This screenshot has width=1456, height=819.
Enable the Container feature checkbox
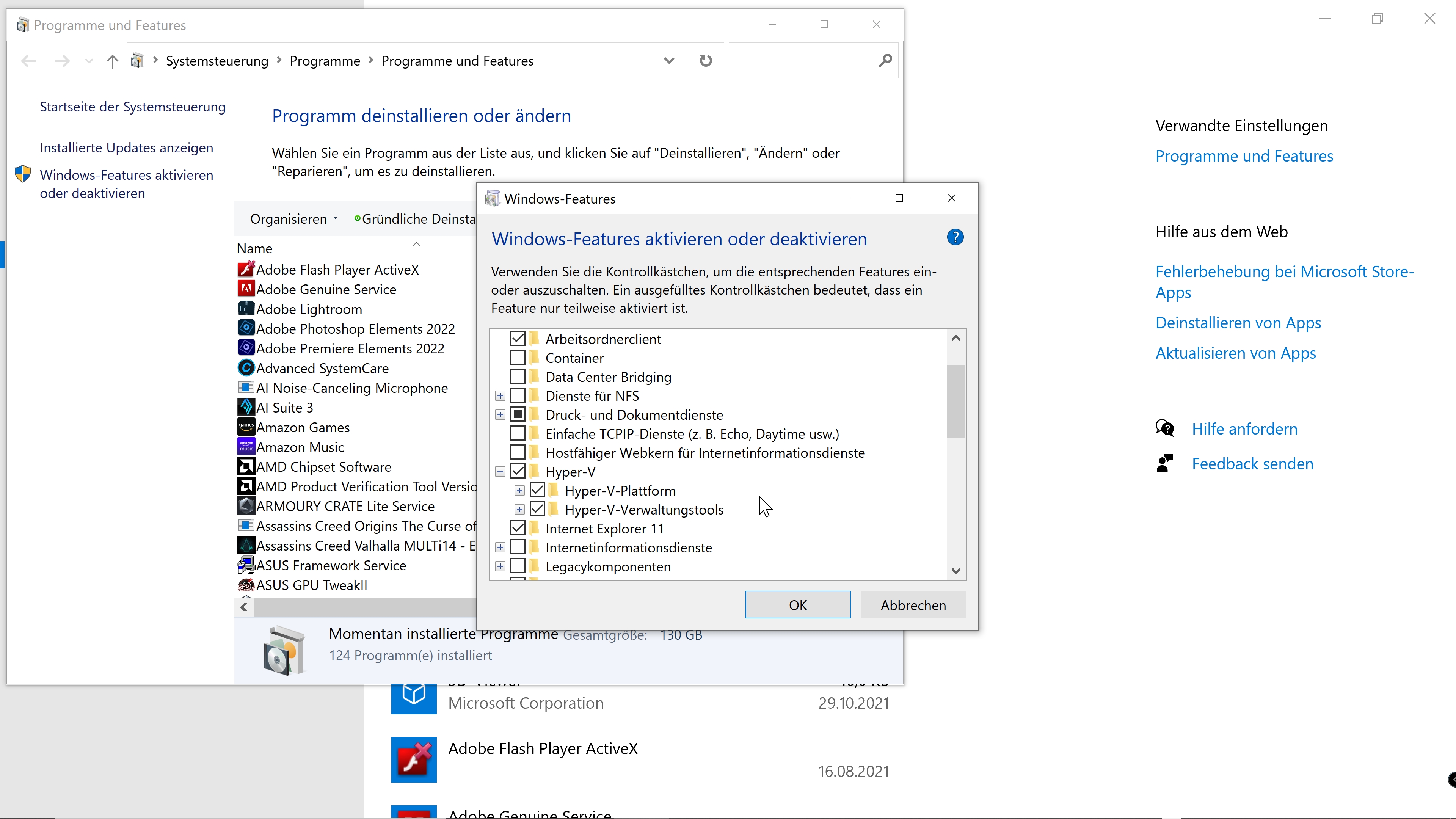tap(518, 358)
